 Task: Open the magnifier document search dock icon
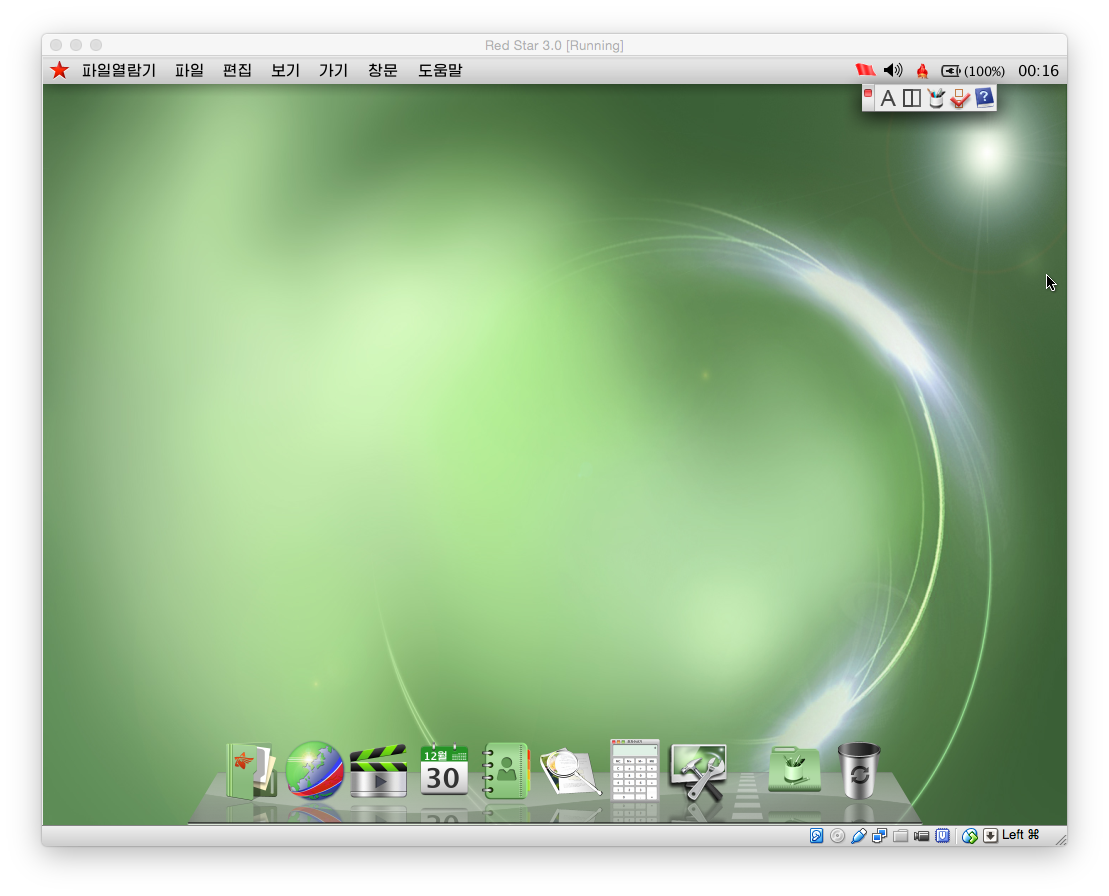[571, 772]
